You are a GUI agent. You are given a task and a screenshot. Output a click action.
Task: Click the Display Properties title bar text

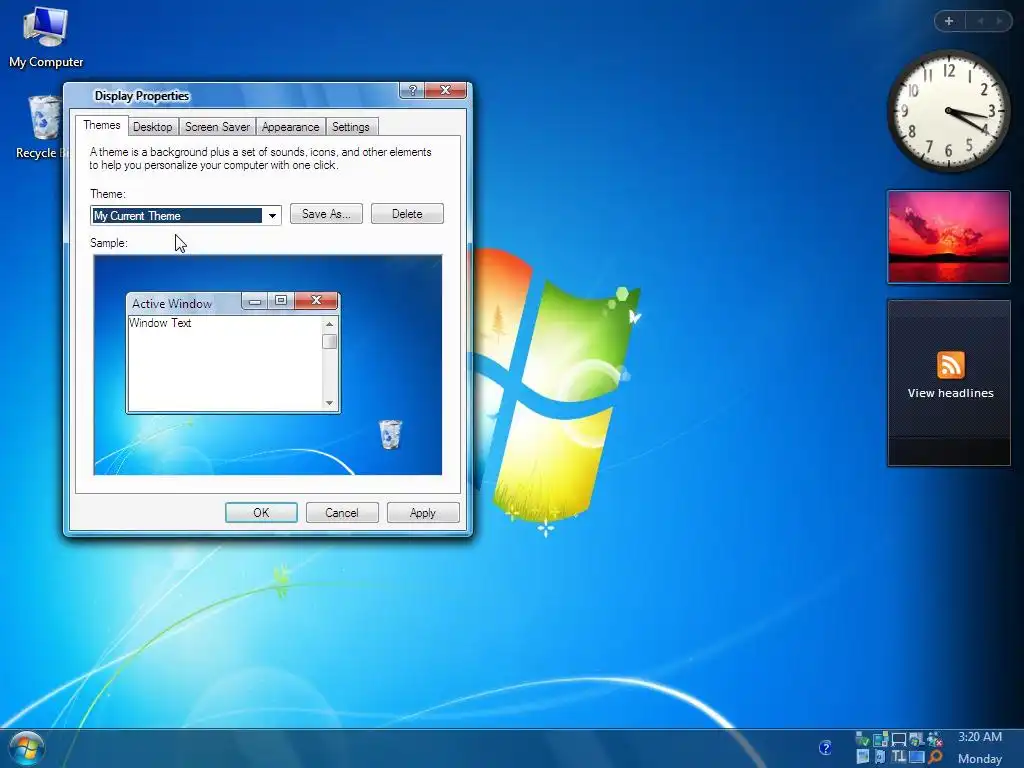[142, 96]
